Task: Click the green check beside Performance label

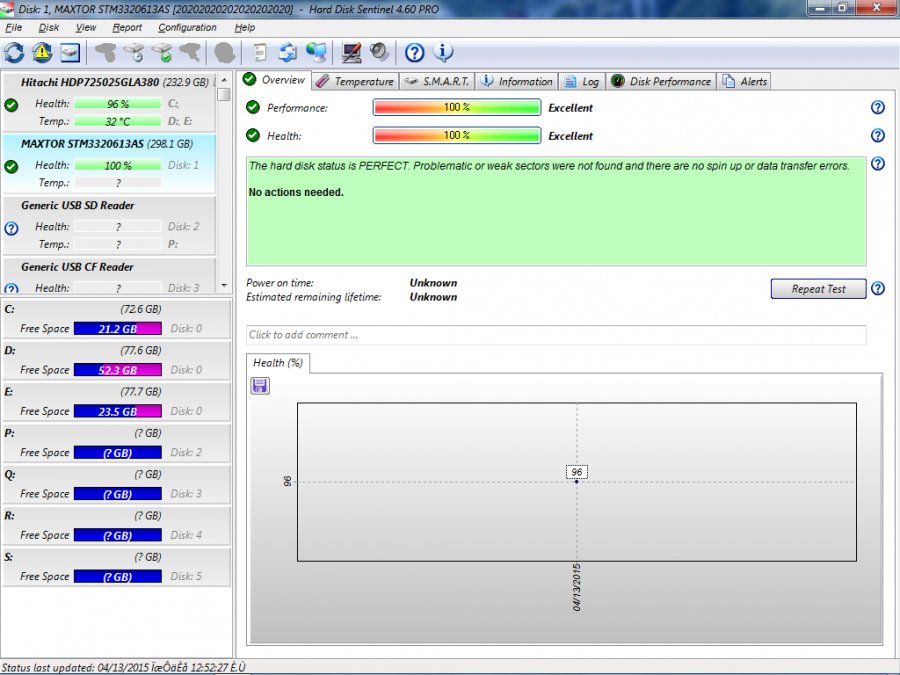Action: click(x=253, y=107)
